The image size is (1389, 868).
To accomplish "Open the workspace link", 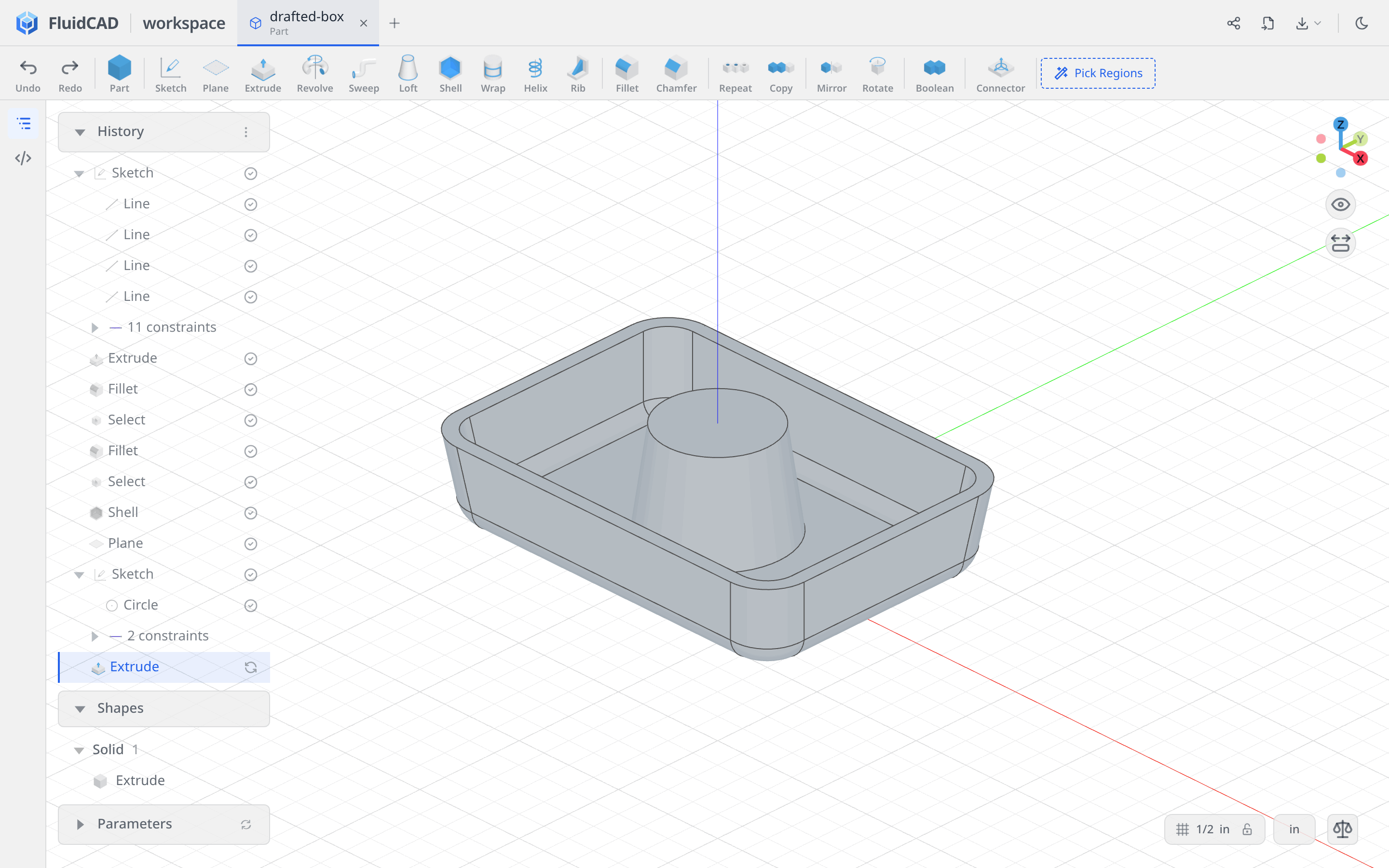I will pyautogui.click(x=184, y=23).
